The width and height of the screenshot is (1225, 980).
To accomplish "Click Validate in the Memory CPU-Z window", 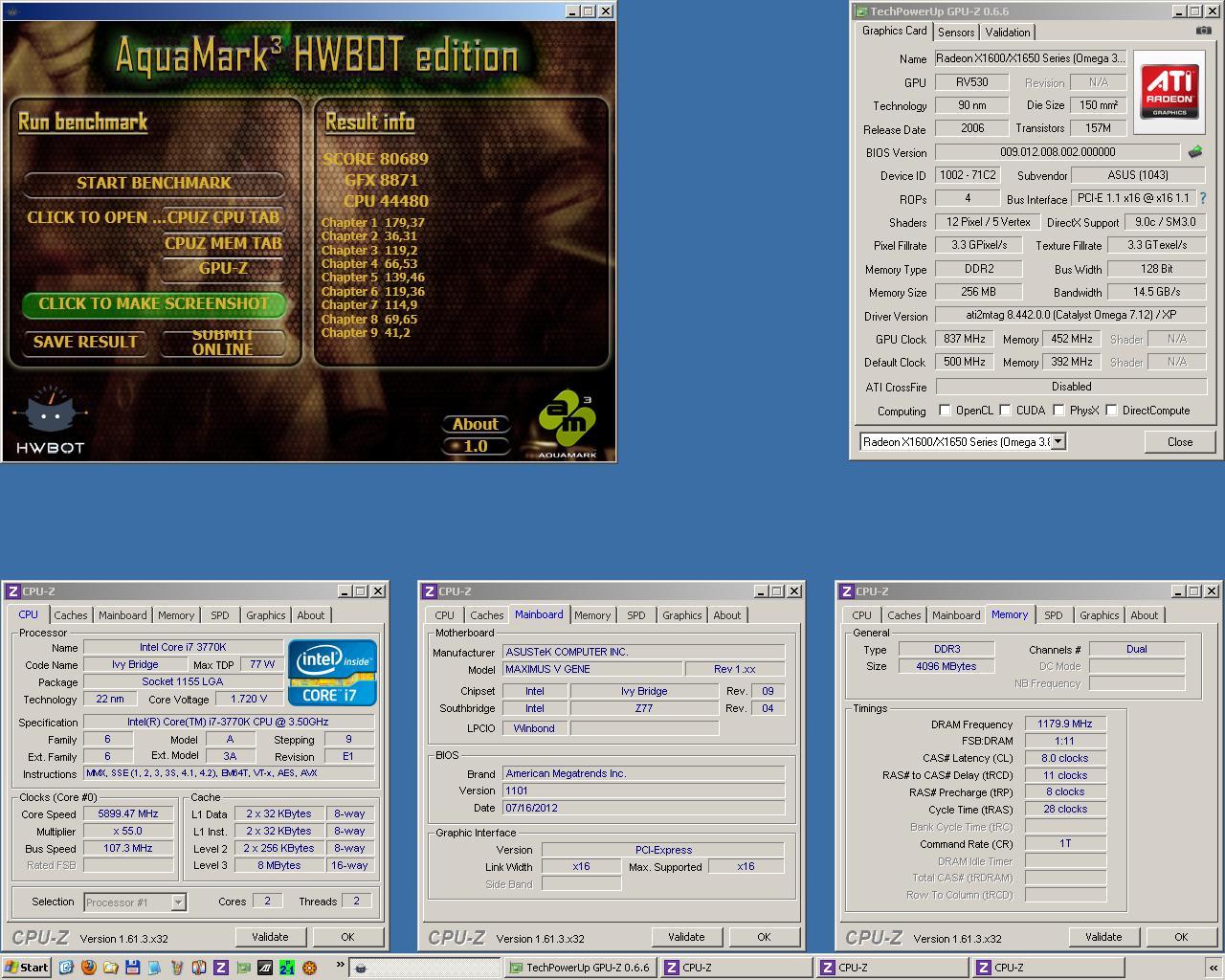I will click(1103, 937).
